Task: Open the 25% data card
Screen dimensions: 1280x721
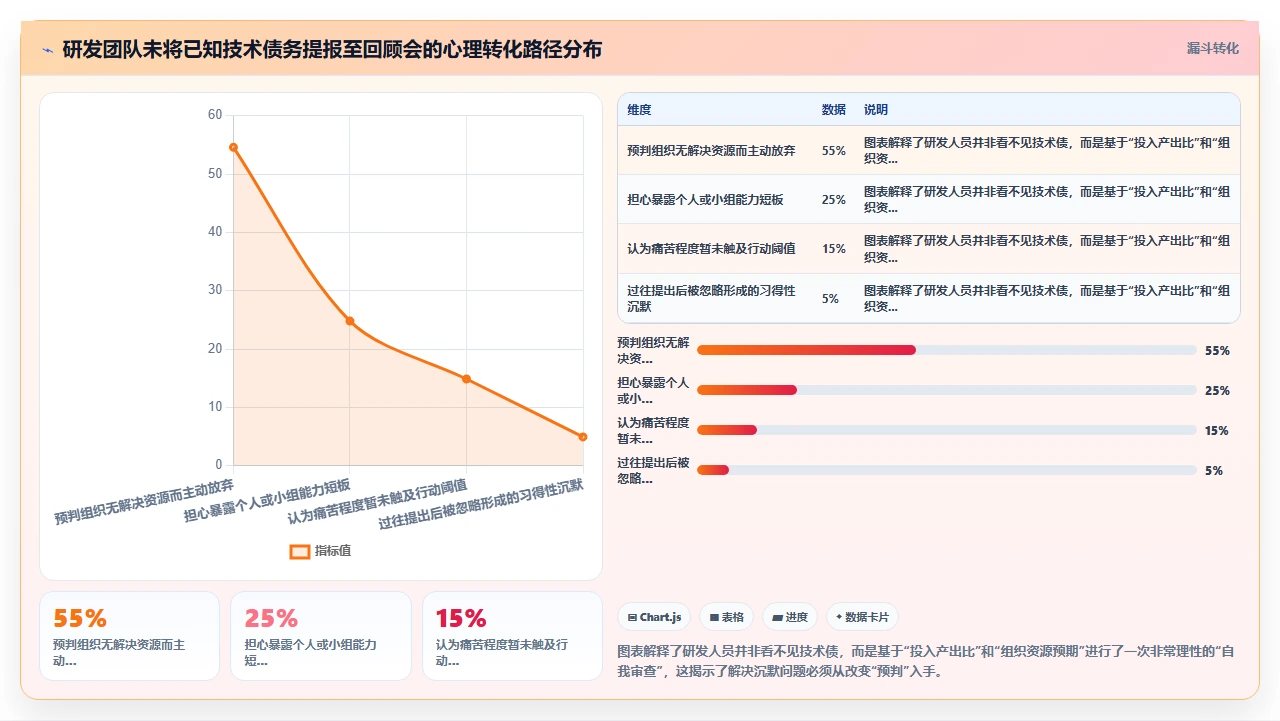Action: tap(321, 636)
